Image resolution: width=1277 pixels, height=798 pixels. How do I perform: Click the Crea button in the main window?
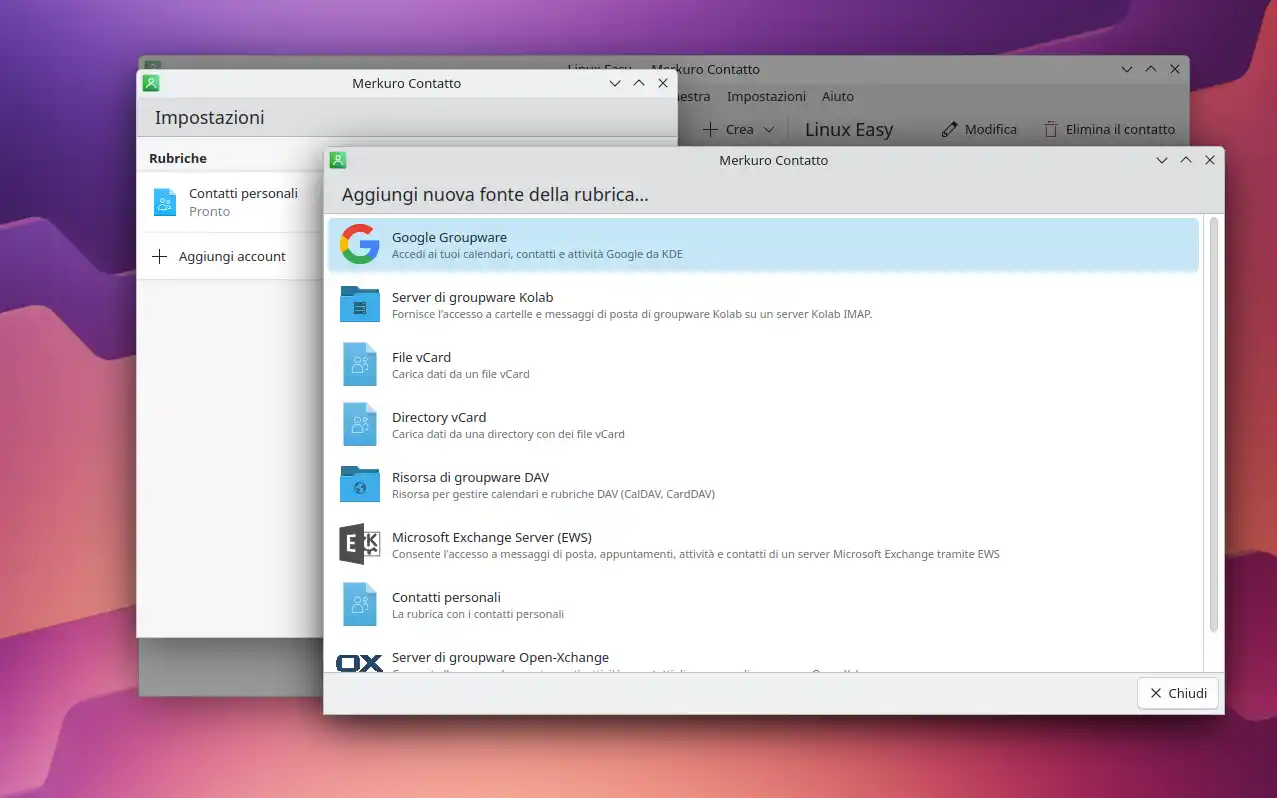click(x=739, y=129)
